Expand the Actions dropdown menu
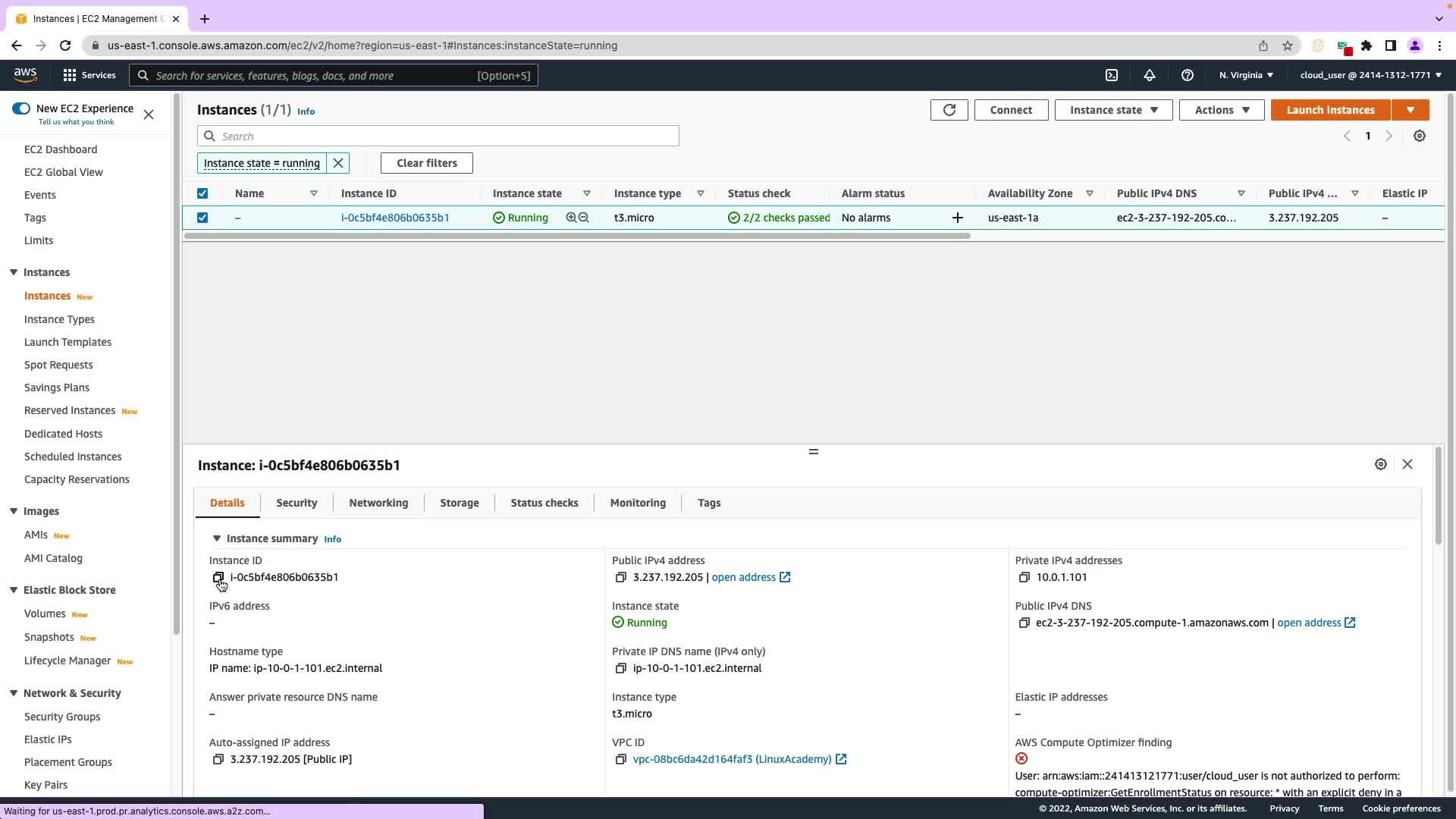 [1221, 110]
